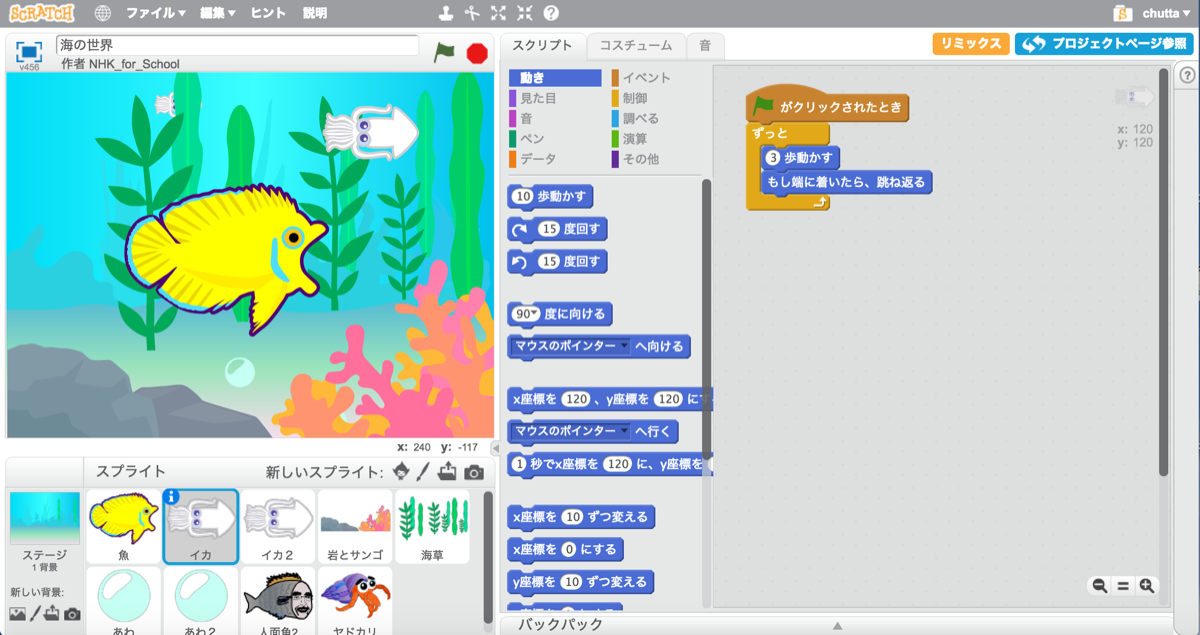Image resolution: width=1200 pixels, height=635 pixels.
Task: Click the project title field 海の世界
Action: (x=237, y=45)
